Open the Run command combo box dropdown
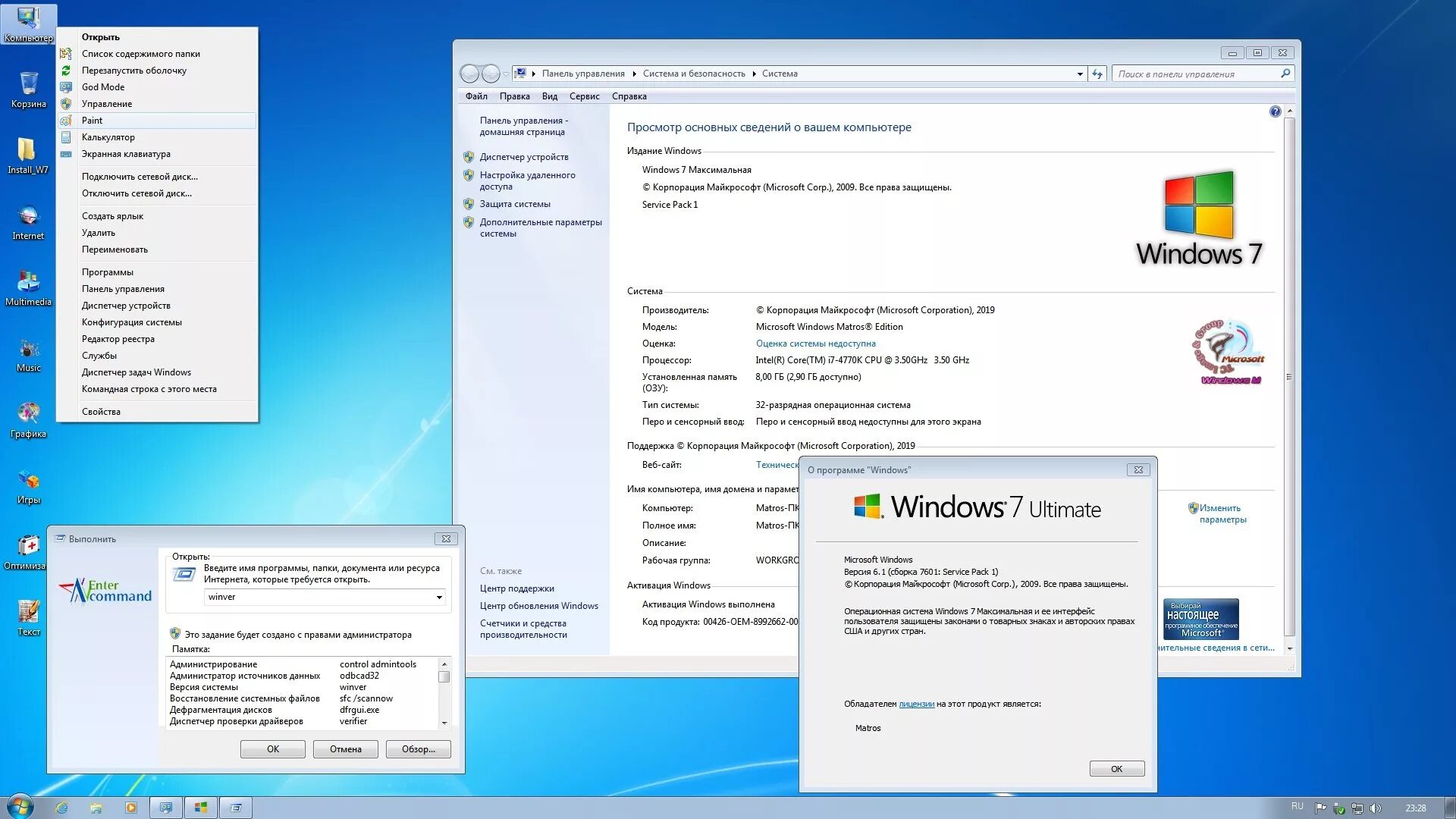Image resolution: width=1456 pixels, height=819 pixels. tap(439, 598)
